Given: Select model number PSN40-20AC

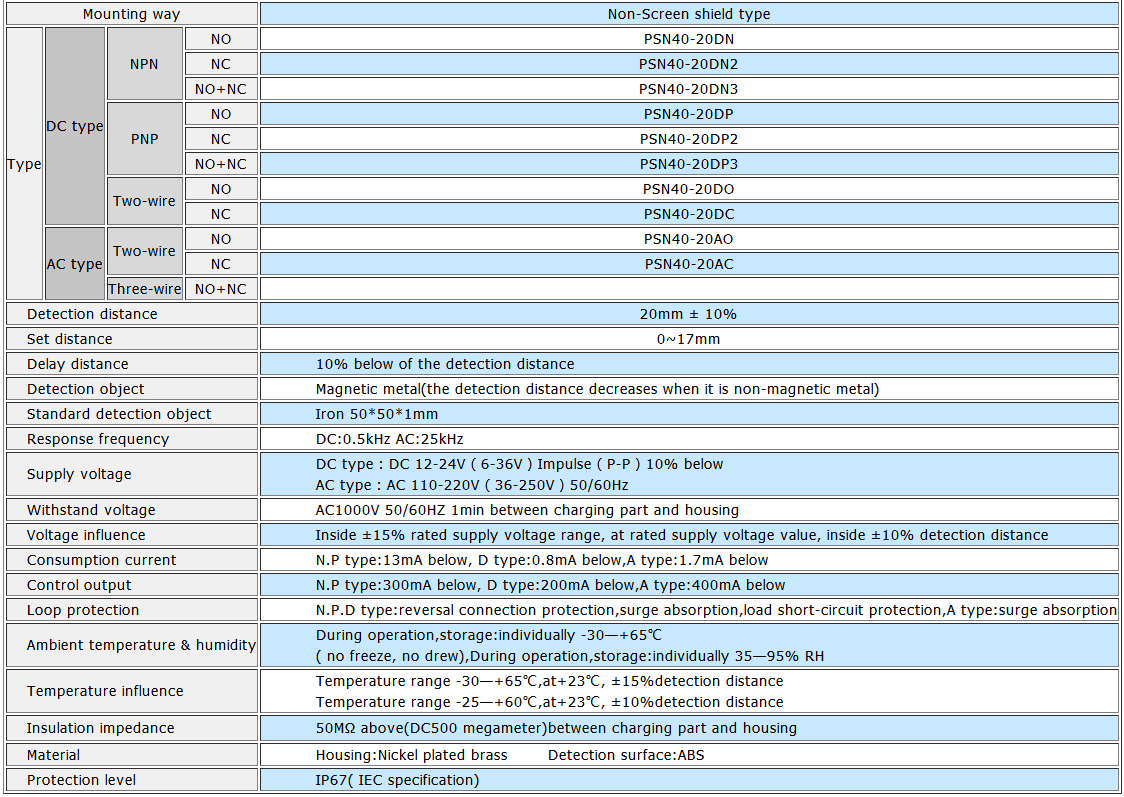Looking at the screenshot, I should (689, 264).
